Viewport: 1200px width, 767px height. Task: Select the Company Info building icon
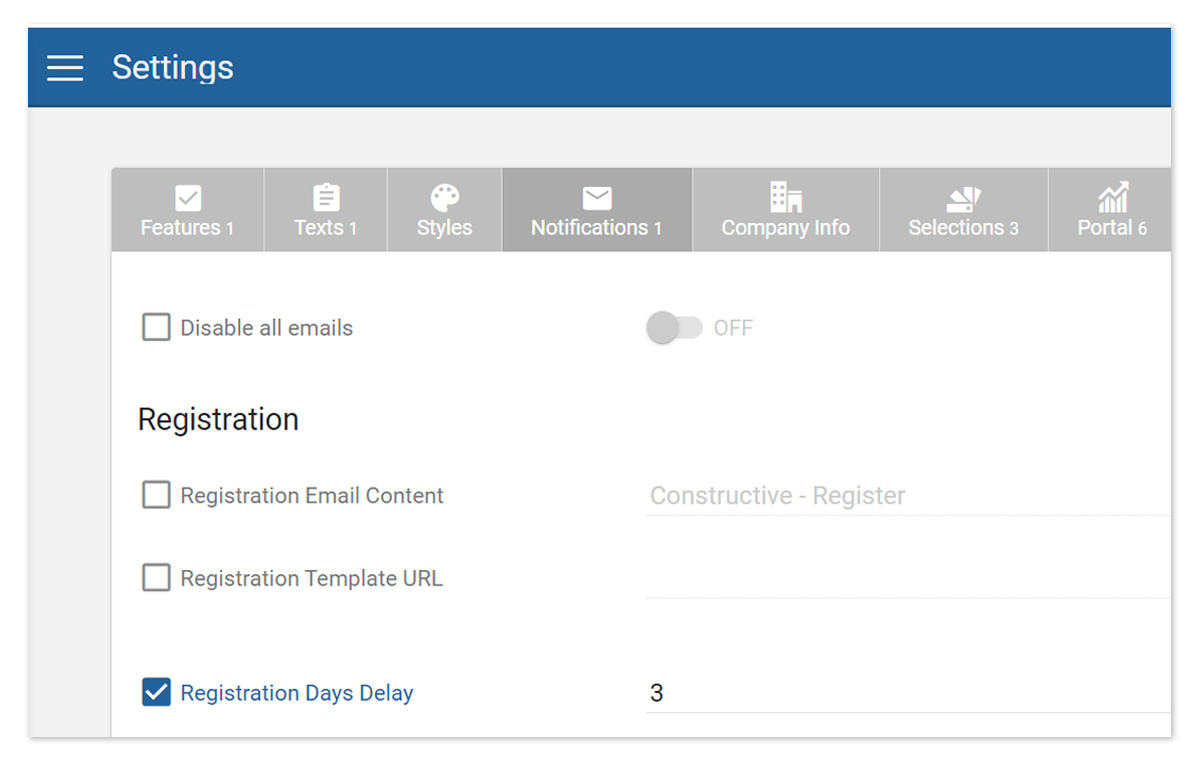785,197
